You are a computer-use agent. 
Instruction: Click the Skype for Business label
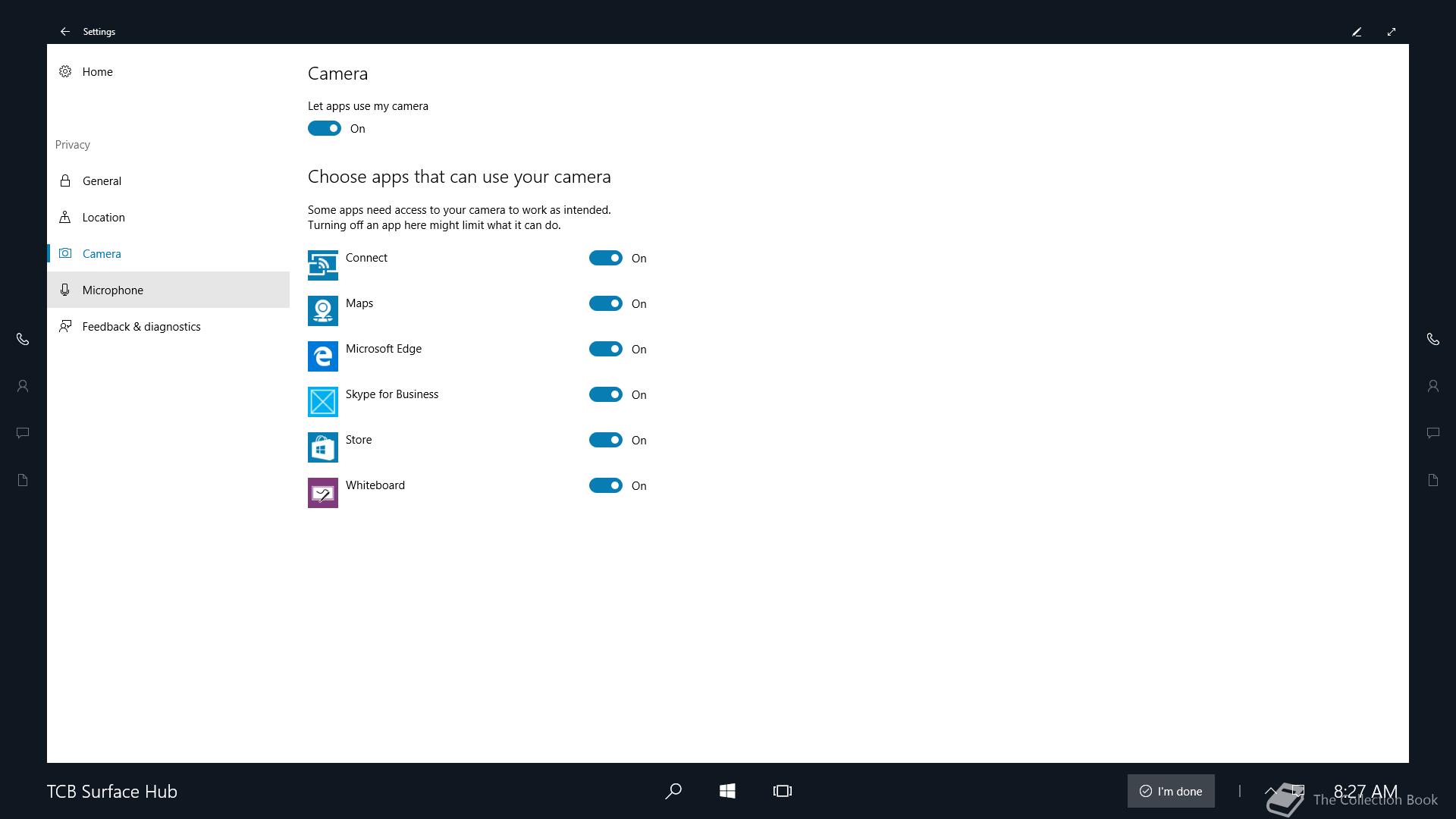(x=392, y=394)
